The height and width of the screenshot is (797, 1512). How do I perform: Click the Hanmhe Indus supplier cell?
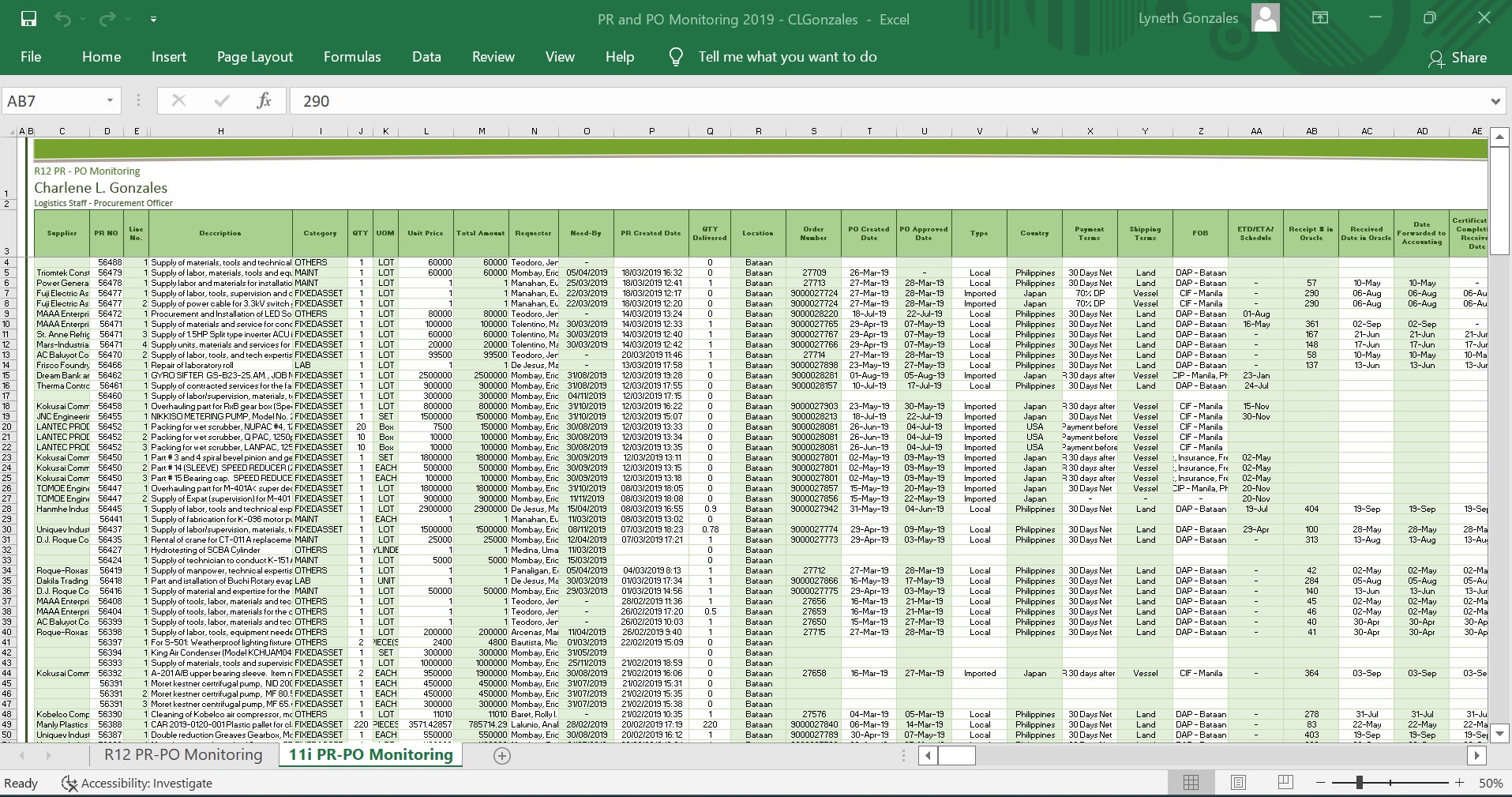click(x=62, y=509)
